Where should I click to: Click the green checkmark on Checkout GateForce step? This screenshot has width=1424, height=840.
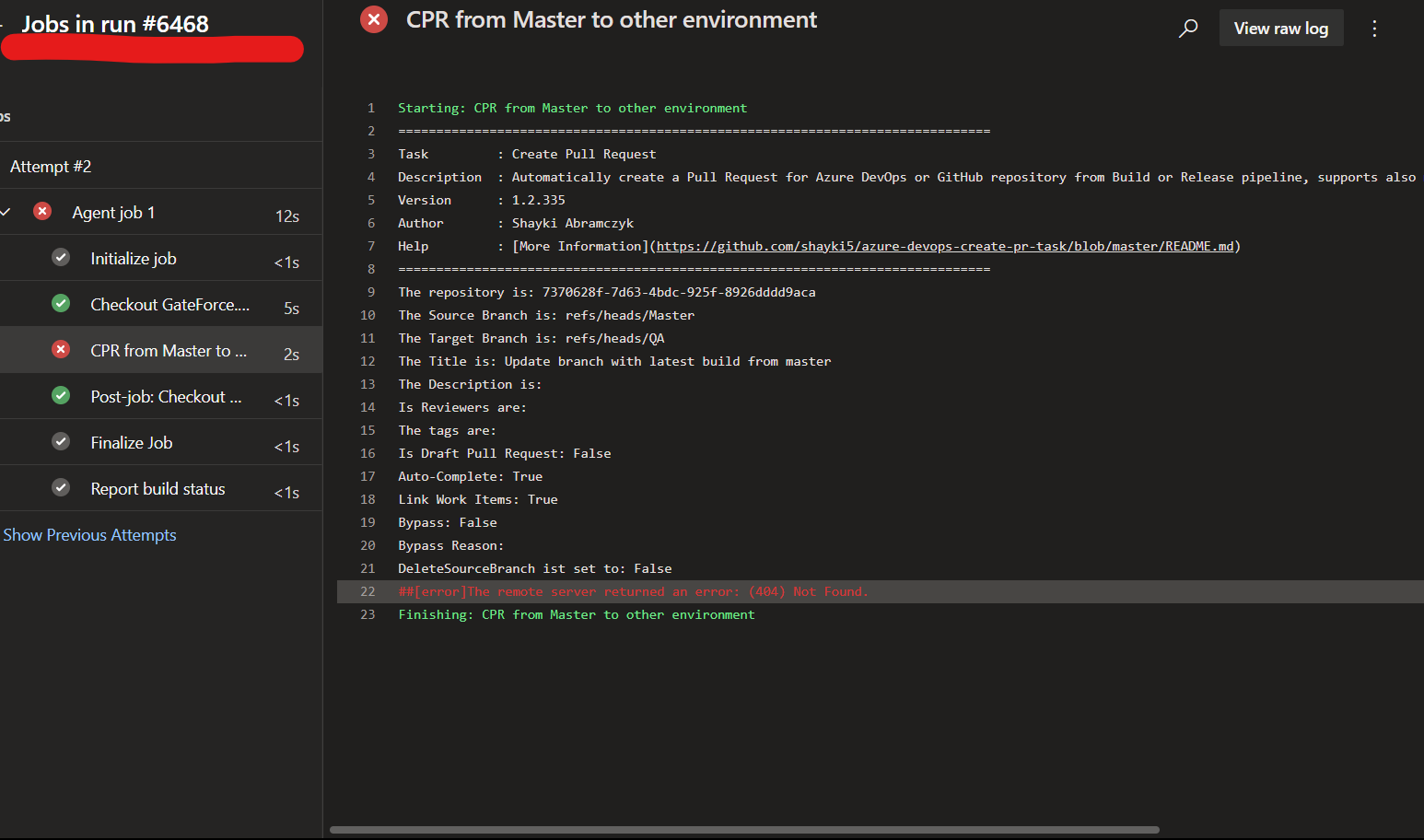(x=61, y=303)
